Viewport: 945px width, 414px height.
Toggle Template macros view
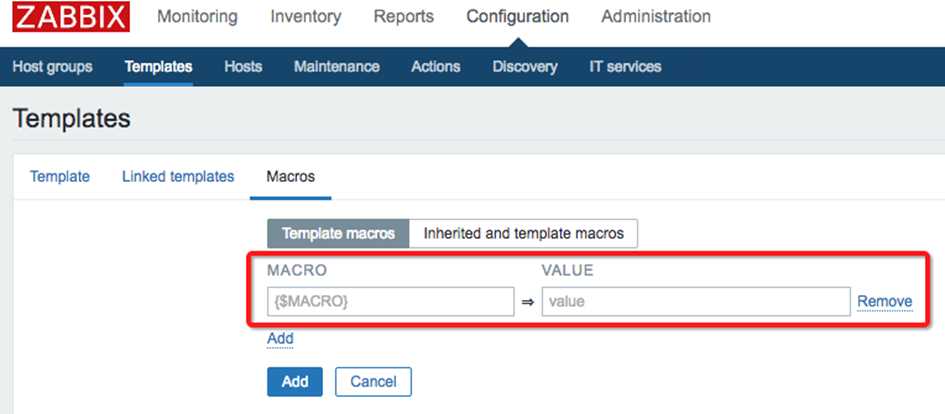coord(338,233)
